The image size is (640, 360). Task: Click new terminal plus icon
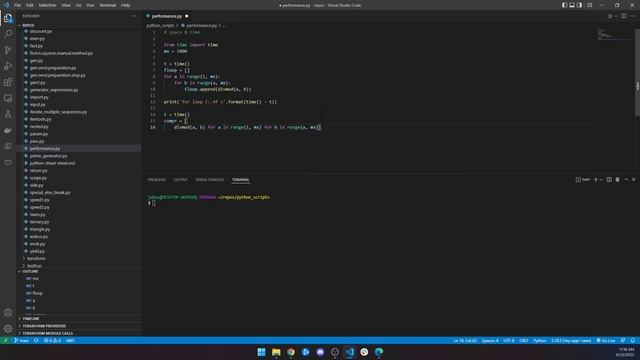[x=596, y=180]
